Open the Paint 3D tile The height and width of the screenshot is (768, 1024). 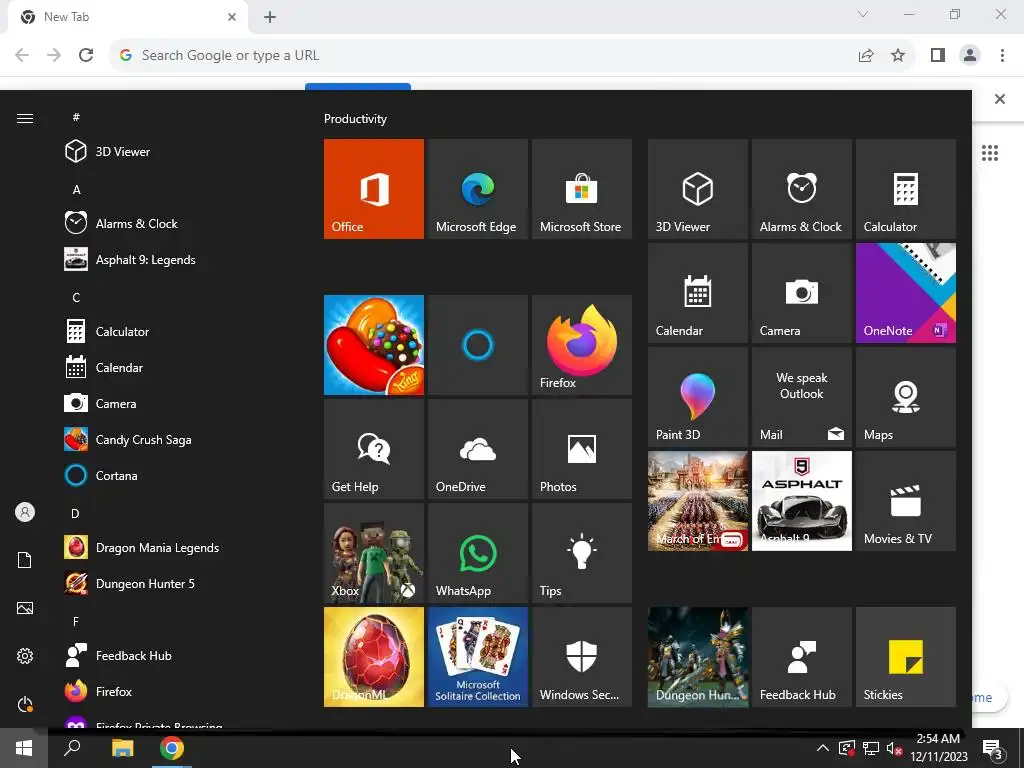click(x=697, y=396)
